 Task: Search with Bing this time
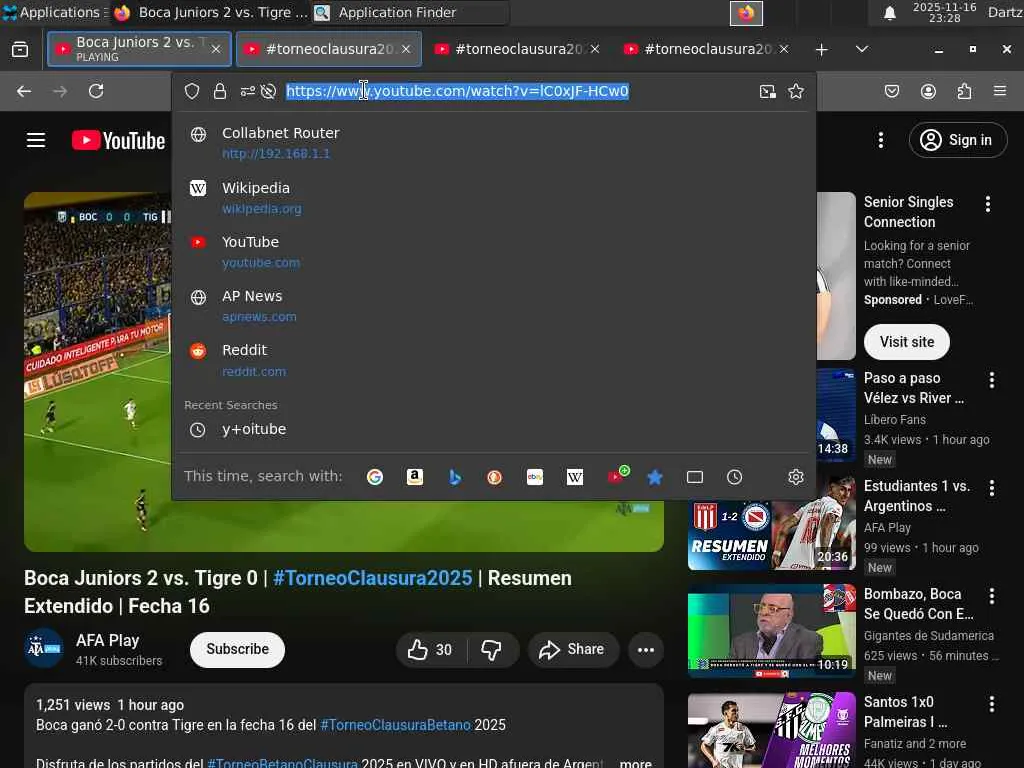coord(455,477)
